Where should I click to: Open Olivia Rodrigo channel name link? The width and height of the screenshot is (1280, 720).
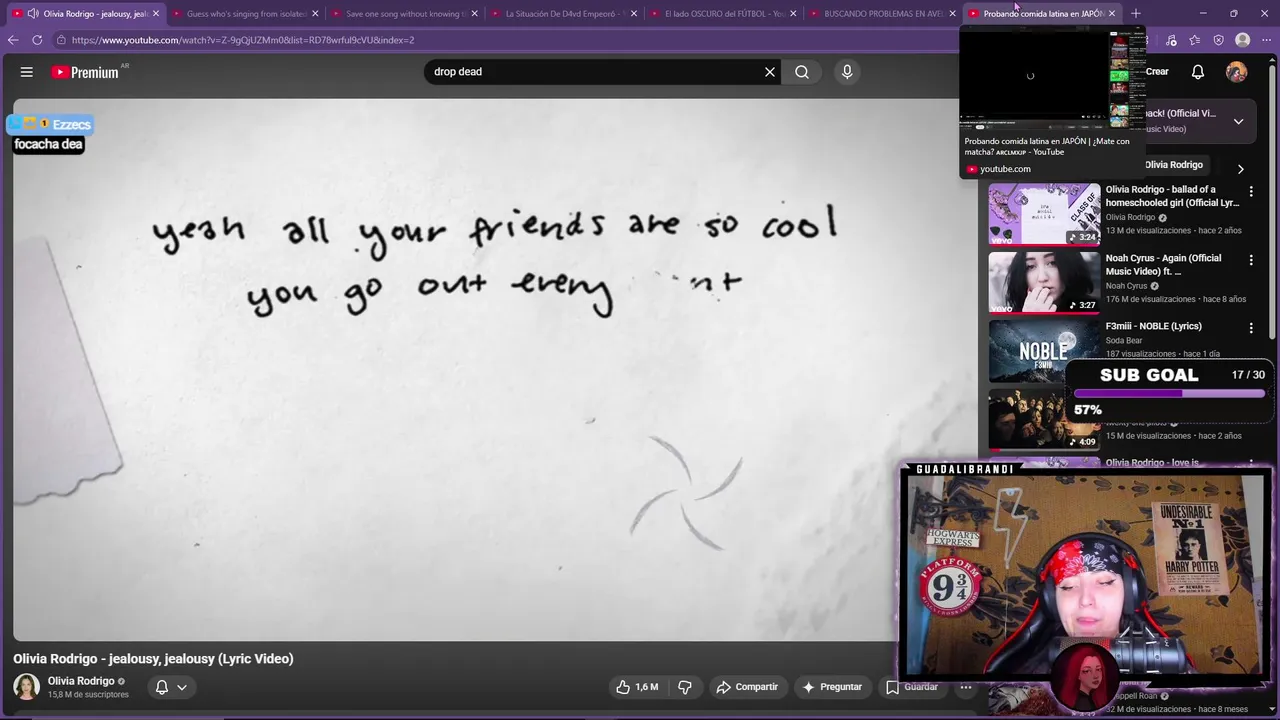pyautogui.click(x=81, y=681)
